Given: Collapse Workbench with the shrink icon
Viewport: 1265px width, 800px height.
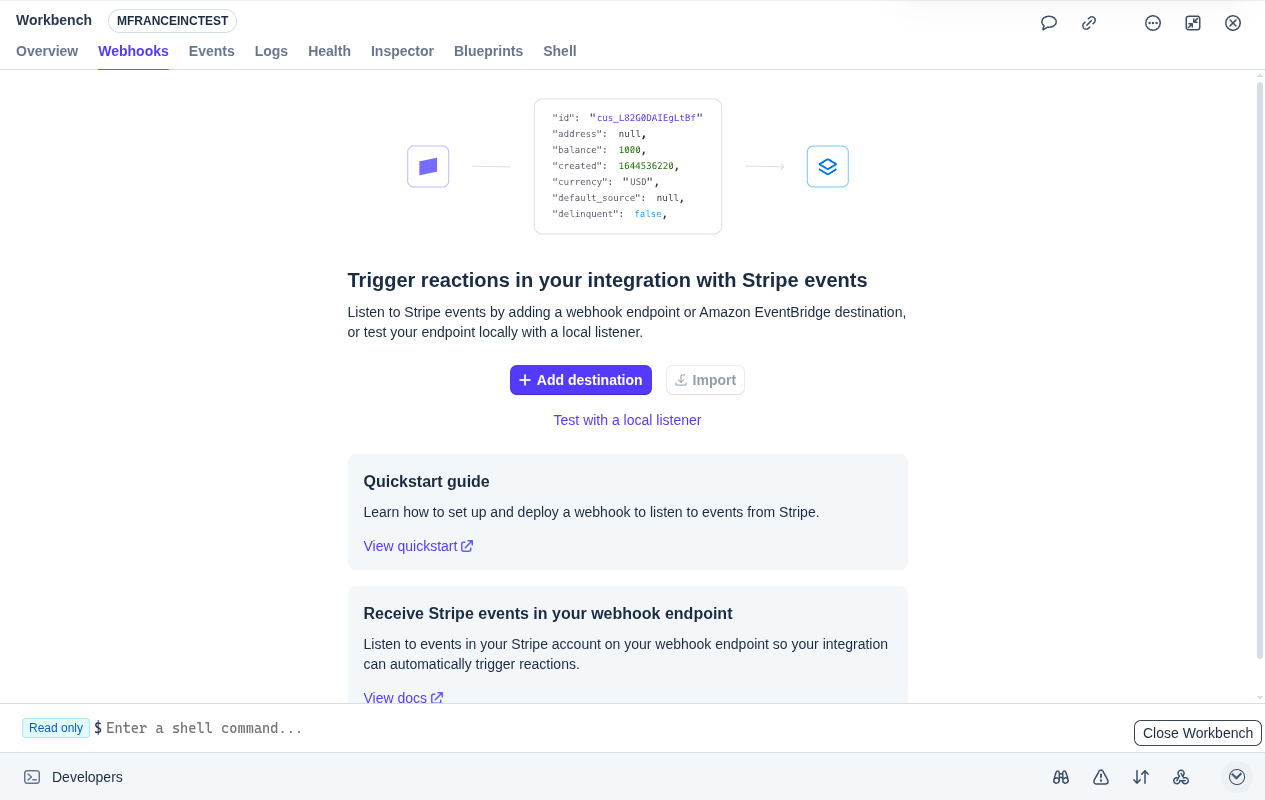Looking at the screenshot, I should click(x=1192, y=22).
